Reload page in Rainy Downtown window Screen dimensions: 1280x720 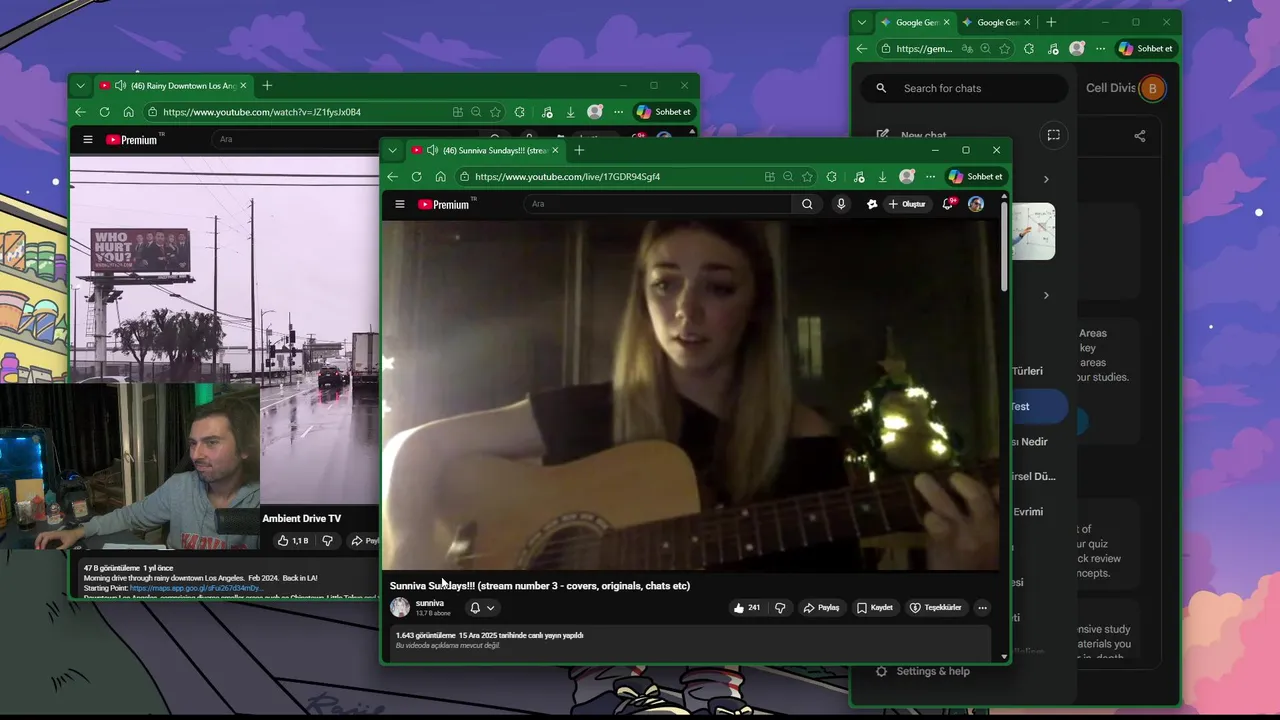tap(105, 112)
